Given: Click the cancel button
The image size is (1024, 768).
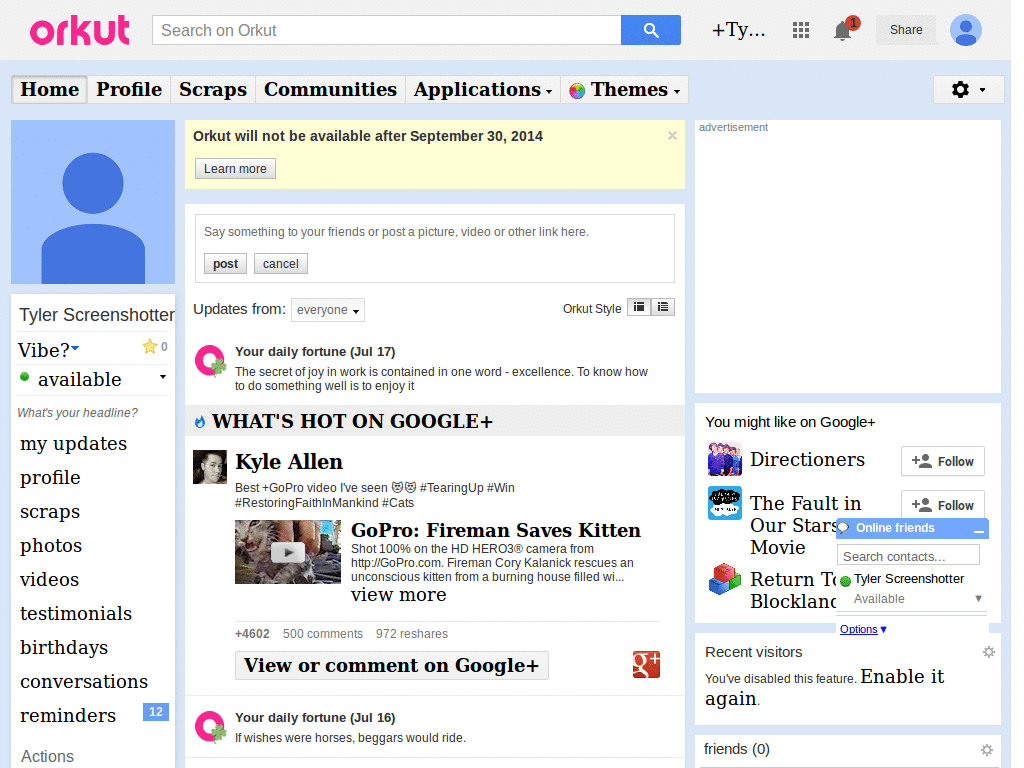Looking at the screenshot, I should coord(281,264).
